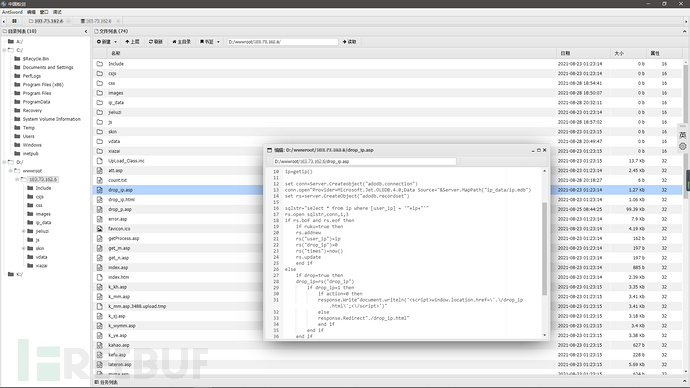Click the editor window's vertical scrollbar

(544, 249)
